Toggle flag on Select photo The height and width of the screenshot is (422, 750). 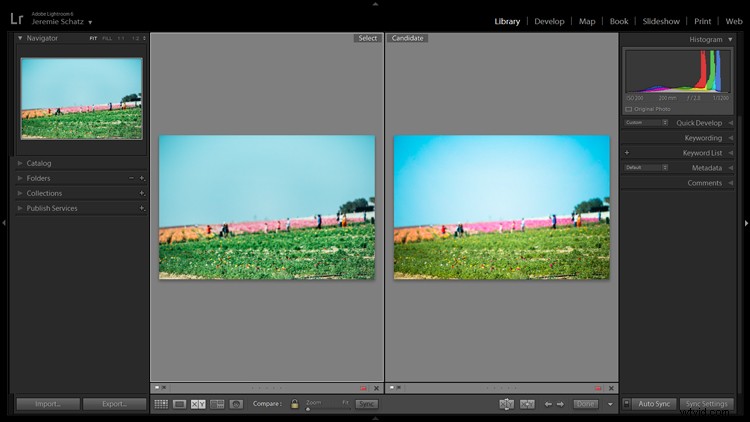coord(157,388)
